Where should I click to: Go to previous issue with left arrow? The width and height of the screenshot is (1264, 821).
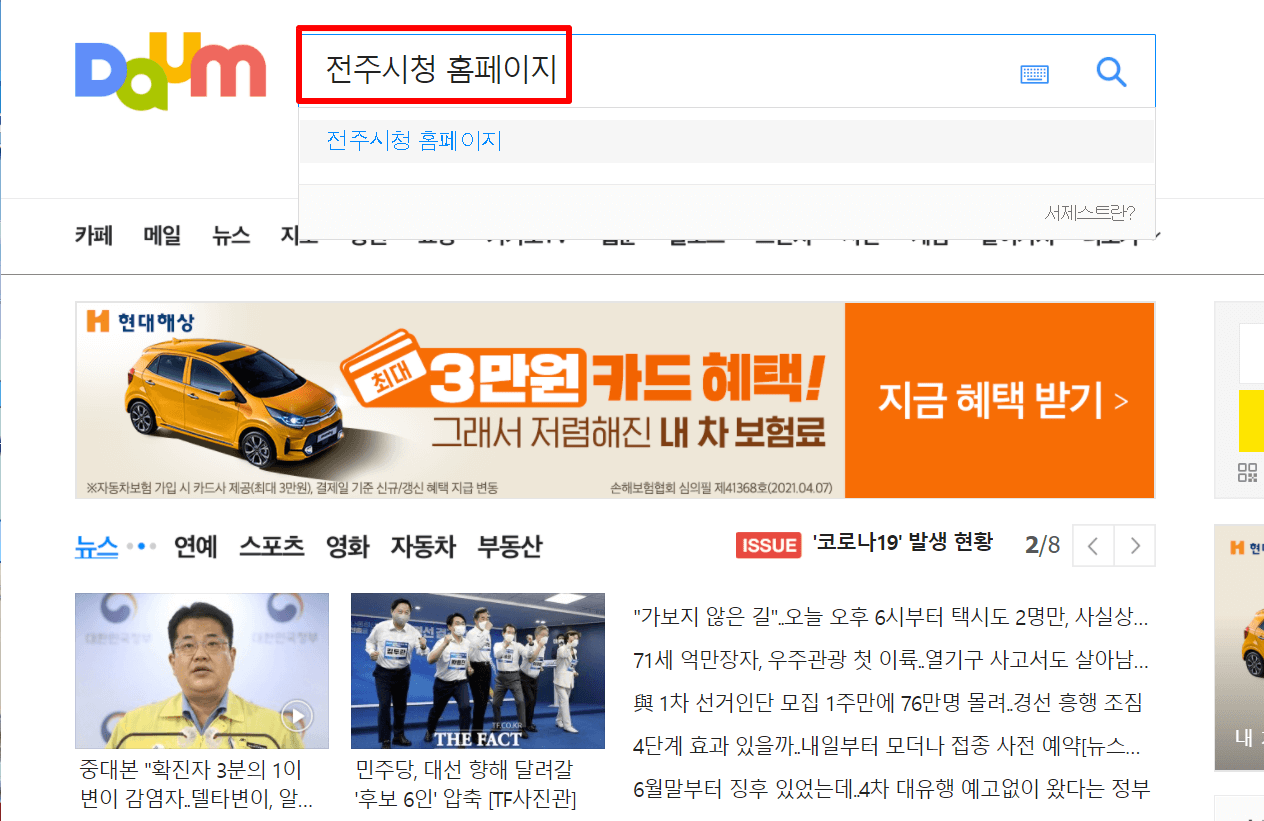click(x=1093, y=546)
